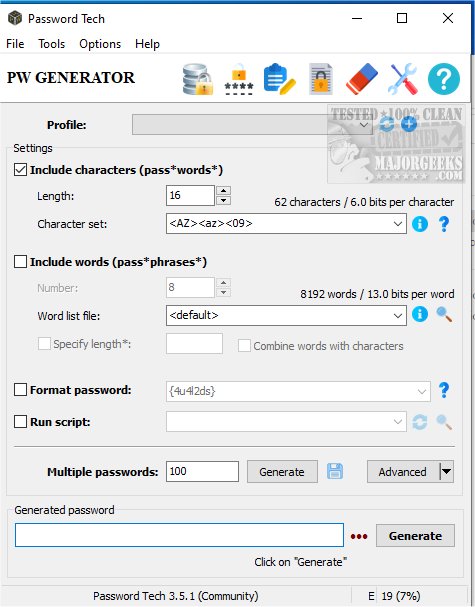This screenshot has height=607, width=475.
Task: Open the Tools menu
Action: 51,44
